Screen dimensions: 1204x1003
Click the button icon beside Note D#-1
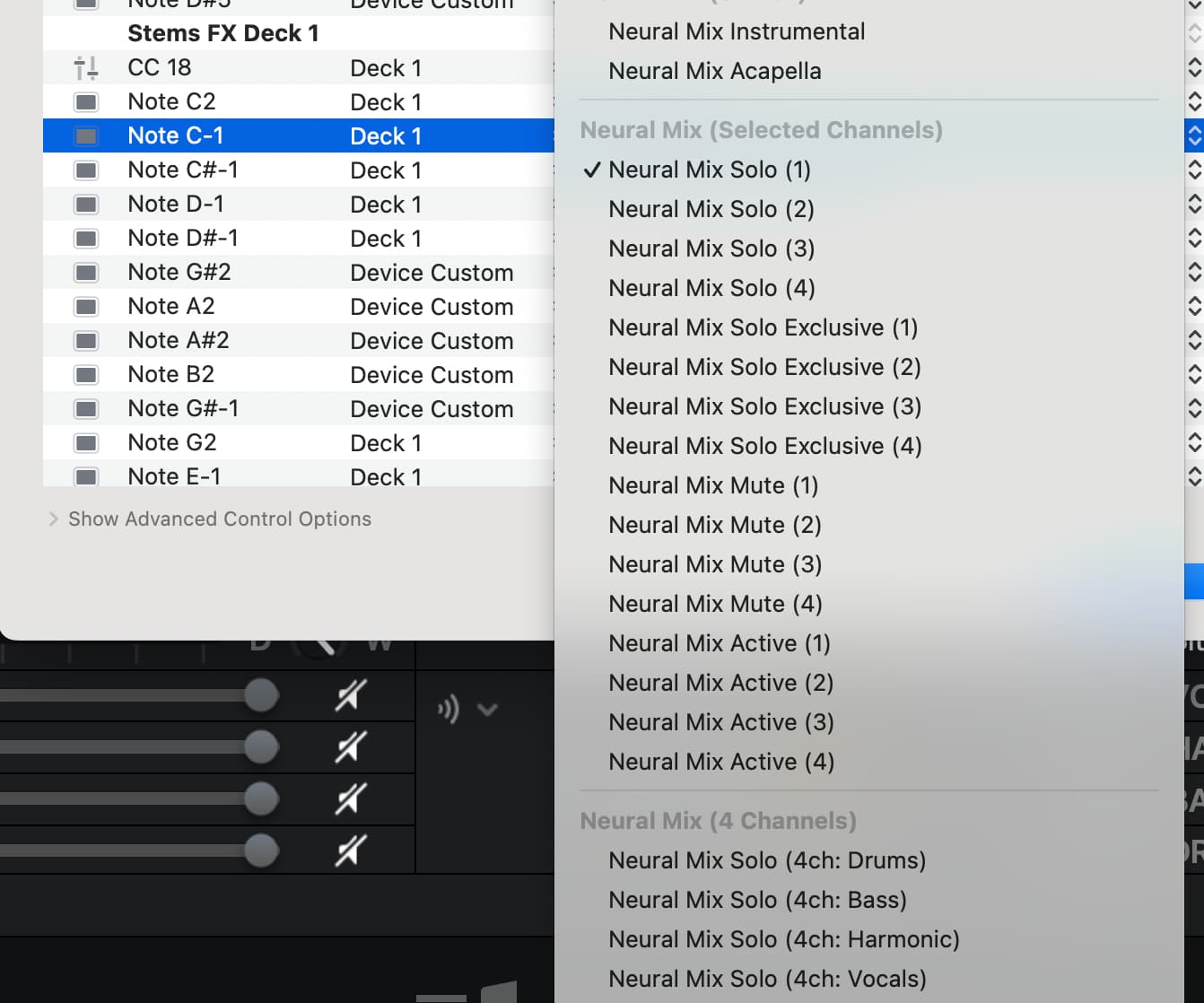(x=86, y=238)
